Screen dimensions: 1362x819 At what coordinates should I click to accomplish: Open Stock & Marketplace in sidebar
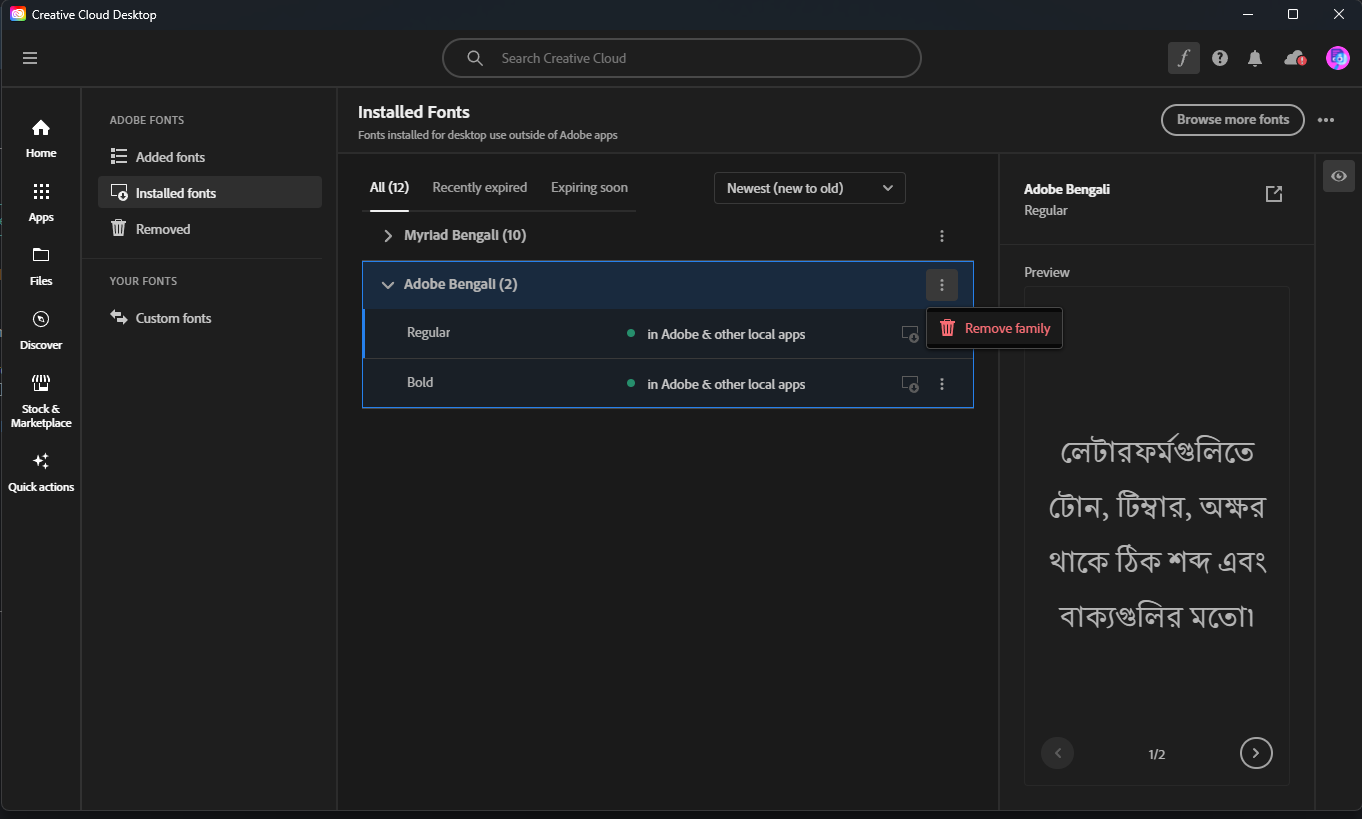pyautogui.click(x=41, y=402)
